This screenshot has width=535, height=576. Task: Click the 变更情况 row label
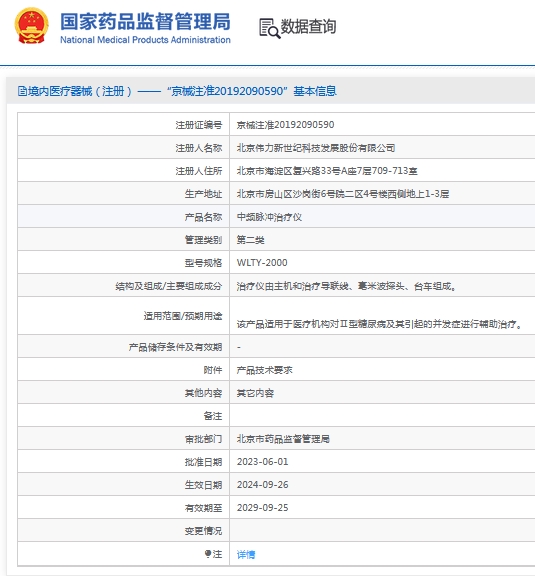204,531
